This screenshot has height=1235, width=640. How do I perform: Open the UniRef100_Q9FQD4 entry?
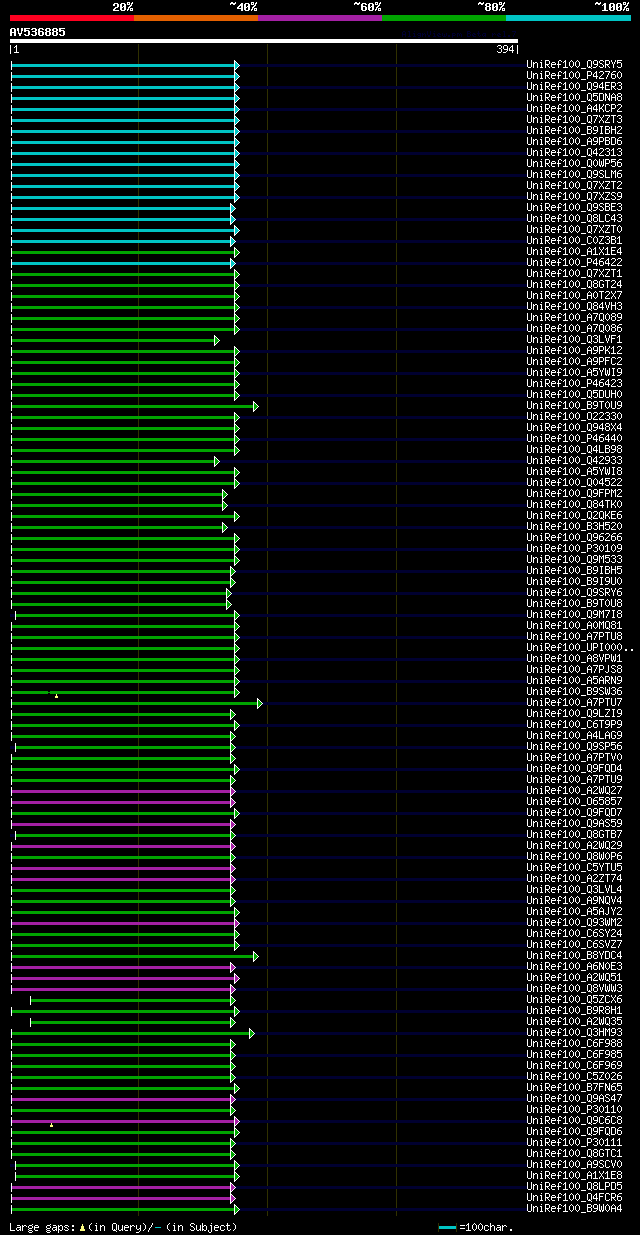(574, 769)
